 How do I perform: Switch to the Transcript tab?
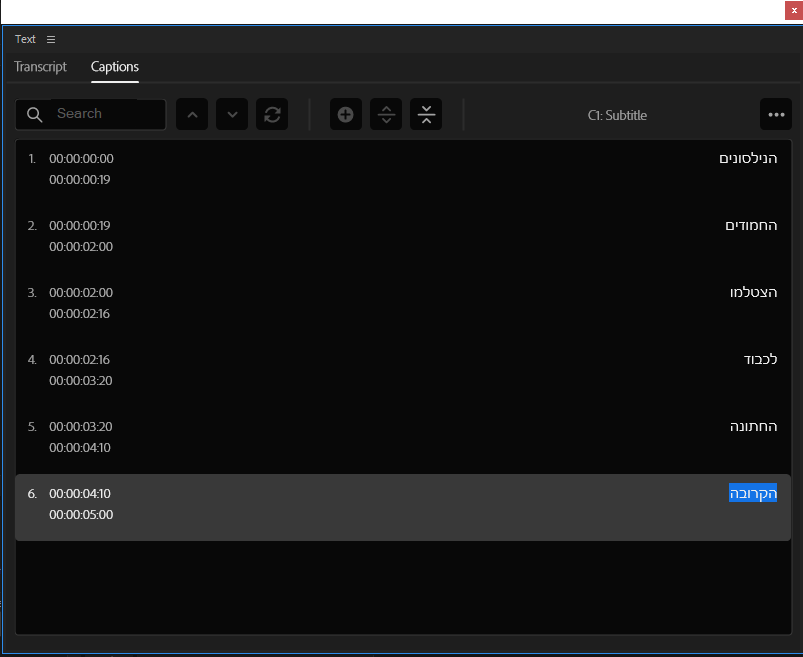[x=40, y=67]
